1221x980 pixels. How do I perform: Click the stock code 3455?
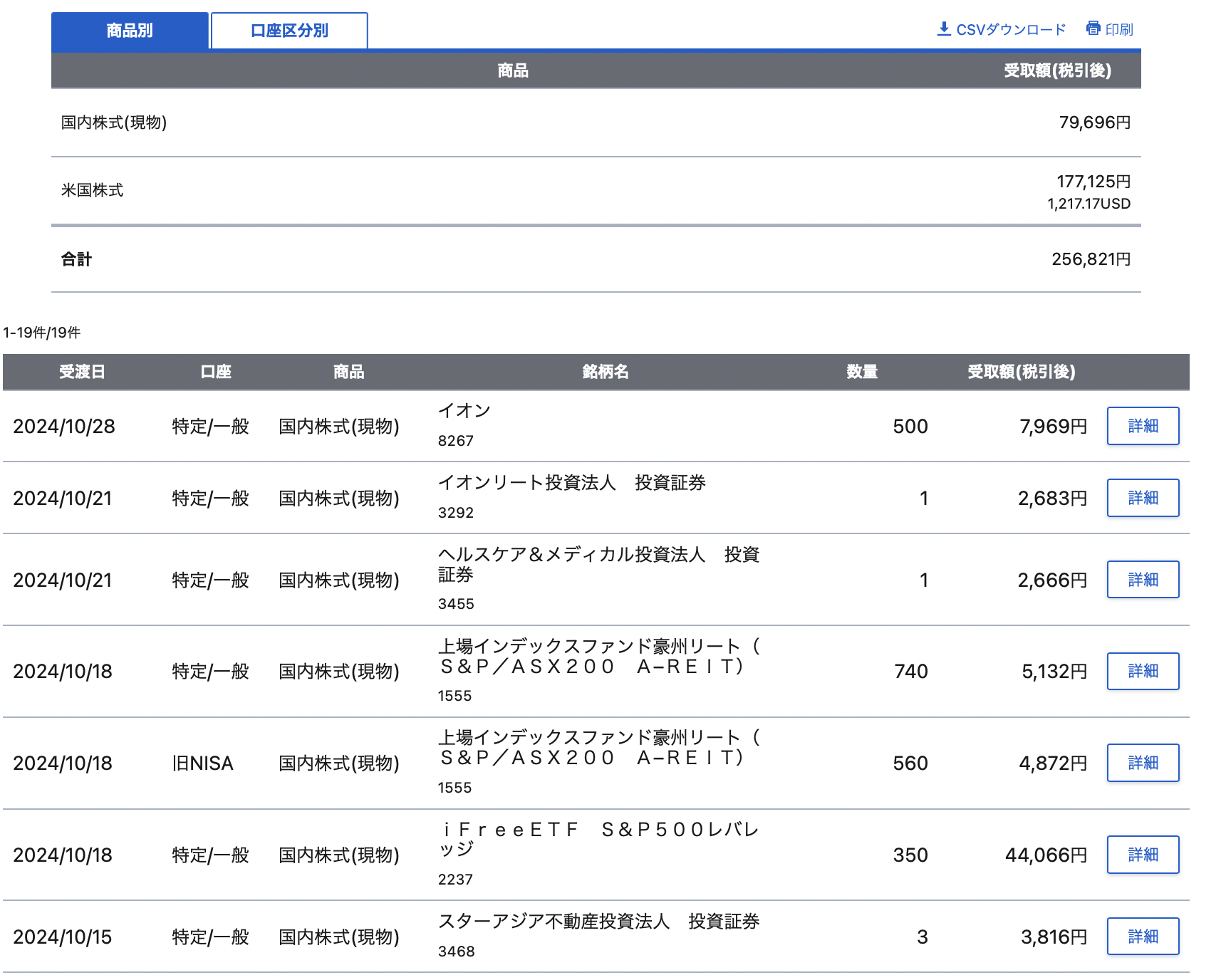coord(456,604)
